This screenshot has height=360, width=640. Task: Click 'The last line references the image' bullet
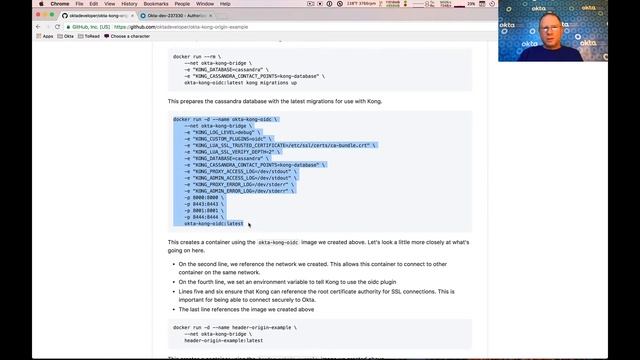[246, 309]
